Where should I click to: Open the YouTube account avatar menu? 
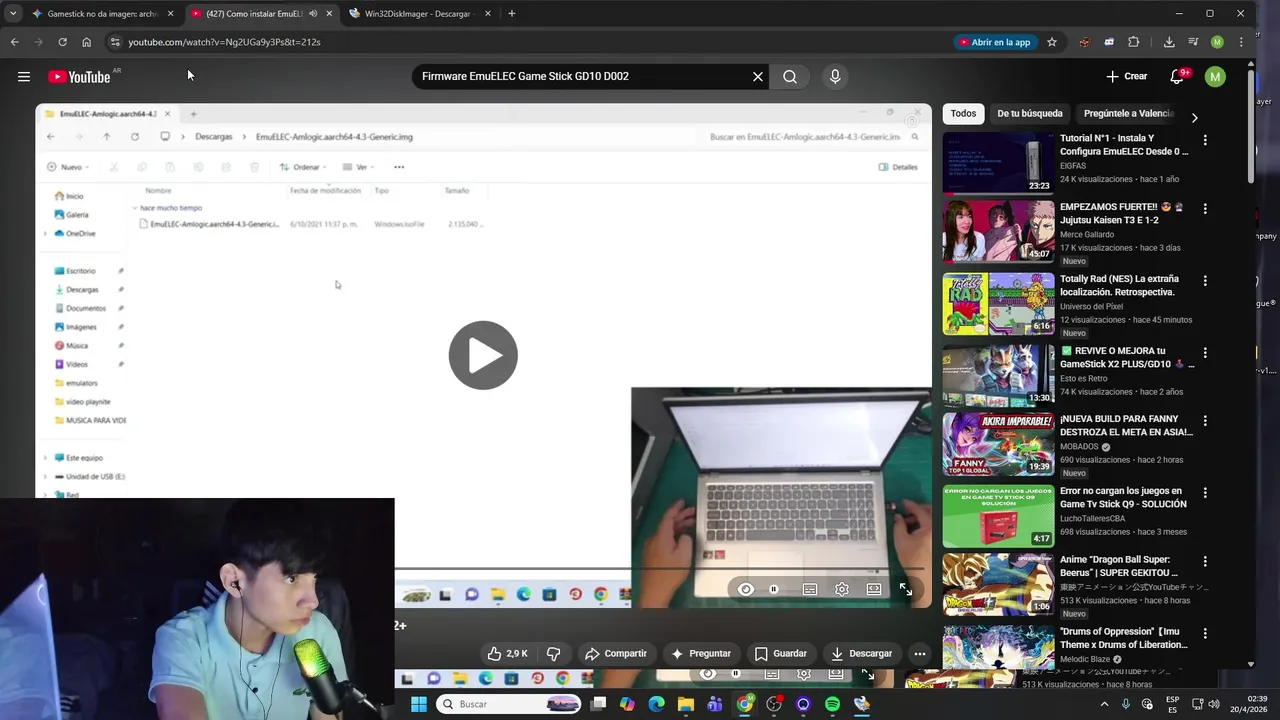[1215, 76]
